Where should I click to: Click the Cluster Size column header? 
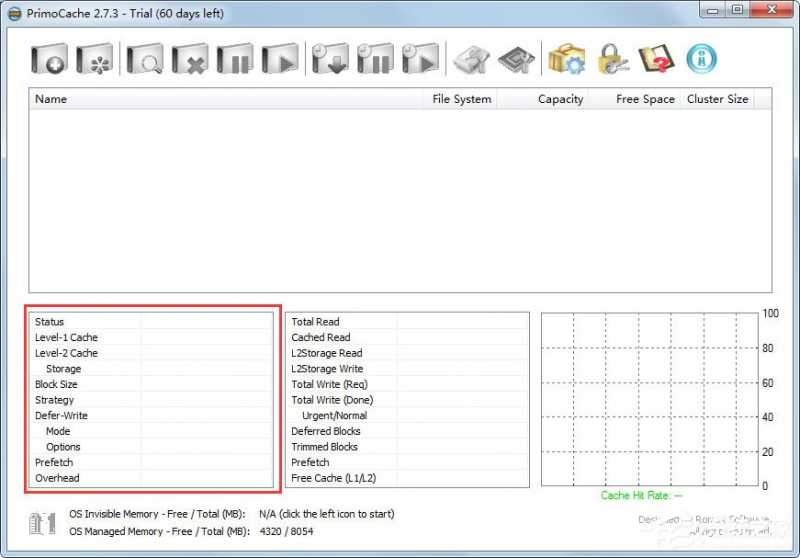(x=717, y=99)
